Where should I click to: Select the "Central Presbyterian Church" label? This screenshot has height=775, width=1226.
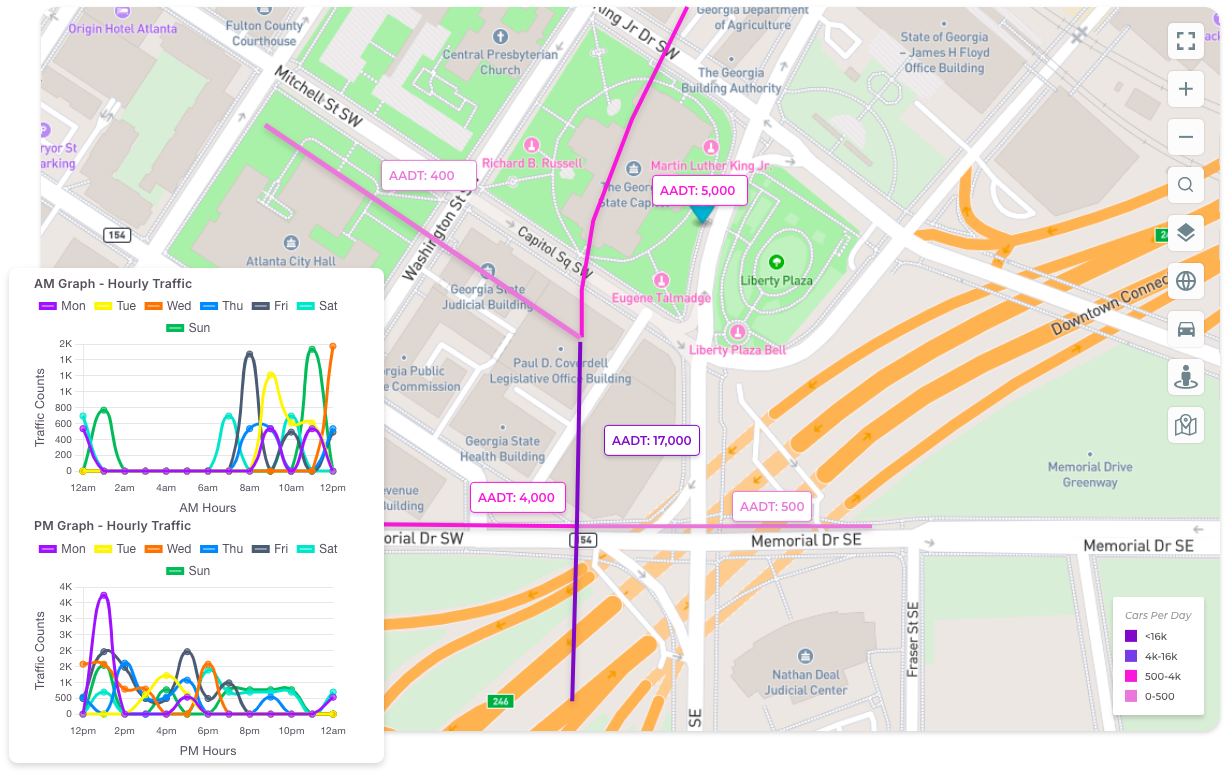pyautogui.click(x=500, y=63)
